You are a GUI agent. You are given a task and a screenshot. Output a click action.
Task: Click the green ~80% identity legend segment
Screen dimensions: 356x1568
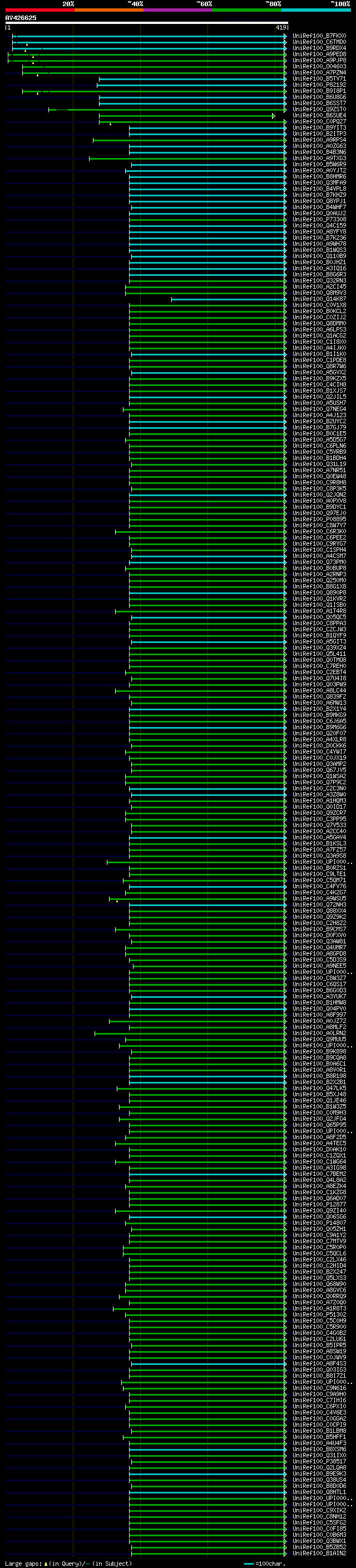[247, 10]
